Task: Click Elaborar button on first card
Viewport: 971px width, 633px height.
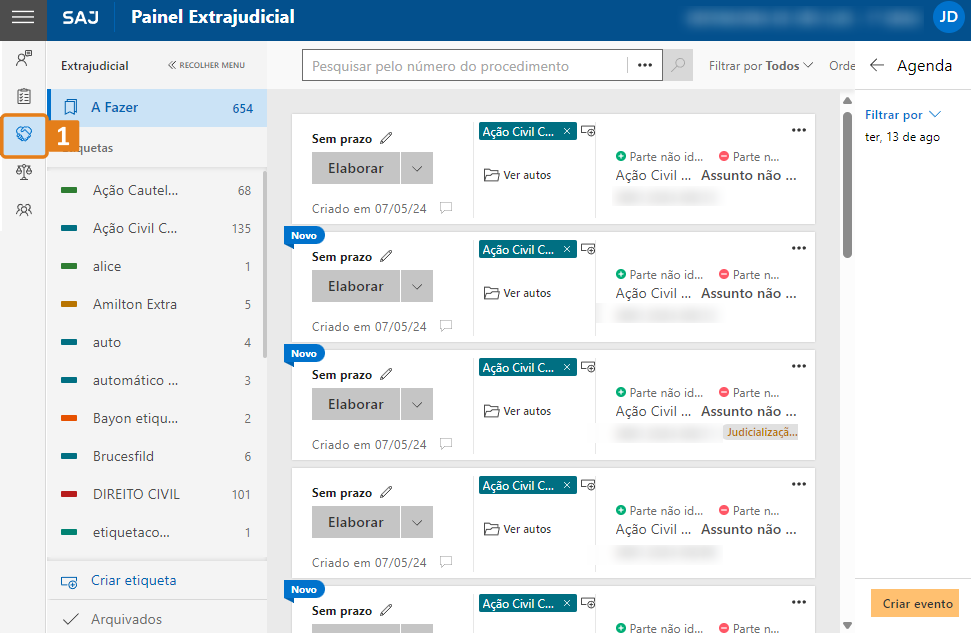Action: 355,168
